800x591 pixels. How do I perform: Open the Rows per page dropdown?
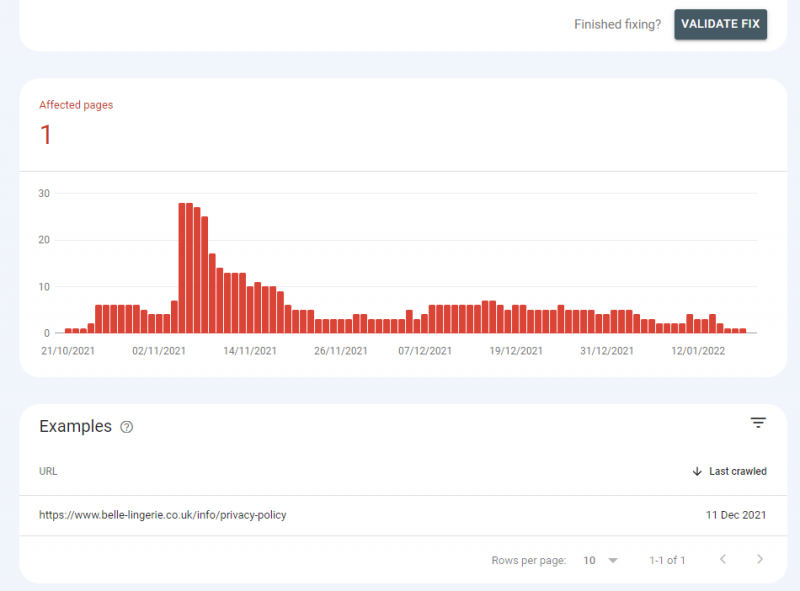(x=601, y=560)
